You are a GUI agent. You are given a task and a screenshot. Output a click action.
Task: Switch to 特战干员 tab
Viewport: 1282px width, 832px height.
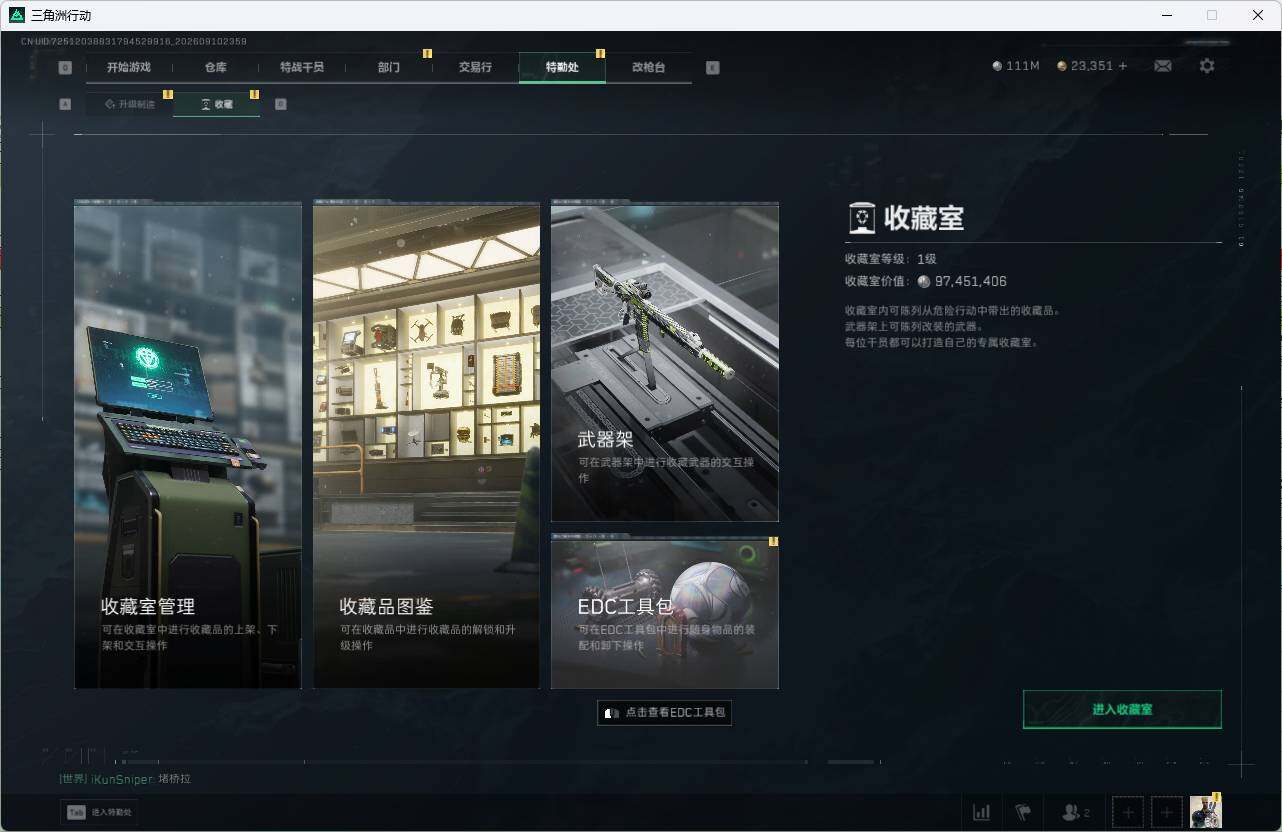302,67
